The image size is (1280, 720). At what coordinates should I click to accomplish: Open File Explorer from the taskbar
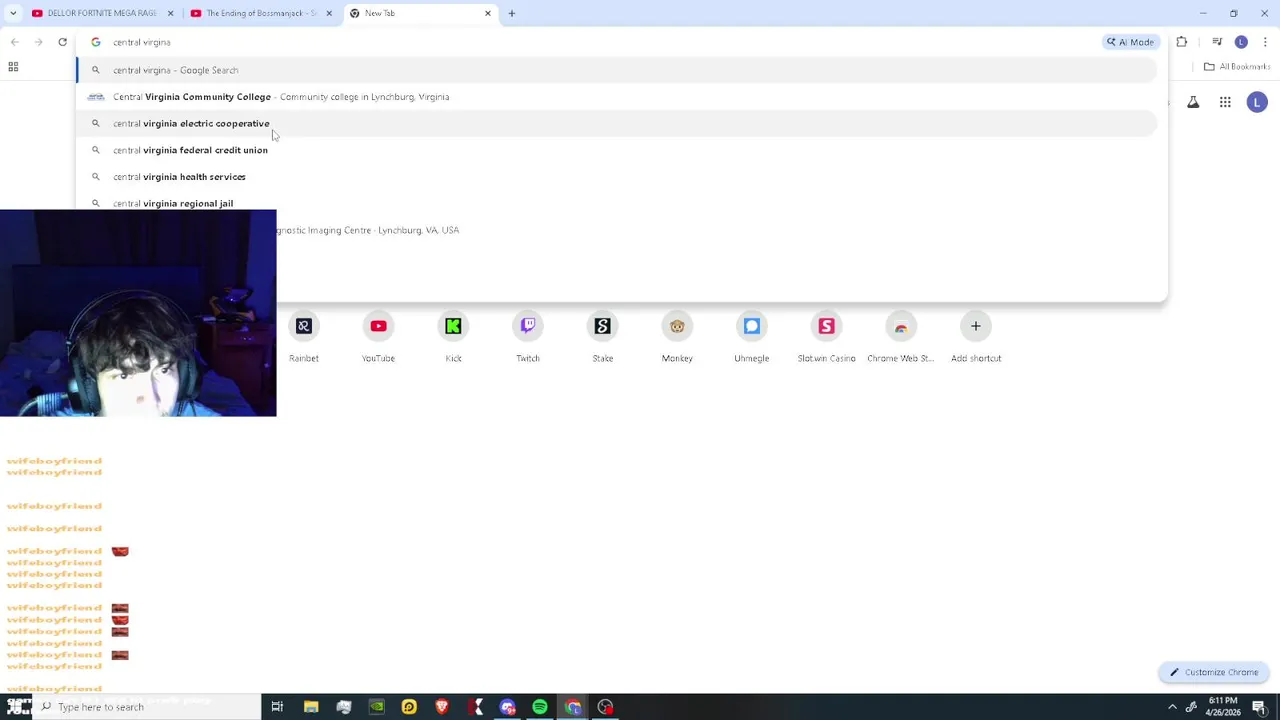[x=311, y=707]
